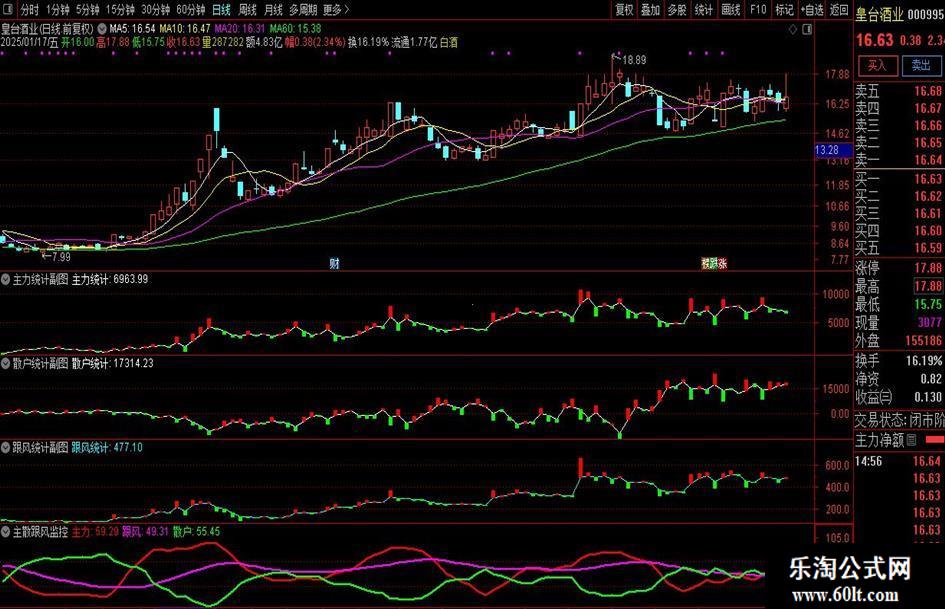Switch to 分时 intraday view

tap(29, 10)
